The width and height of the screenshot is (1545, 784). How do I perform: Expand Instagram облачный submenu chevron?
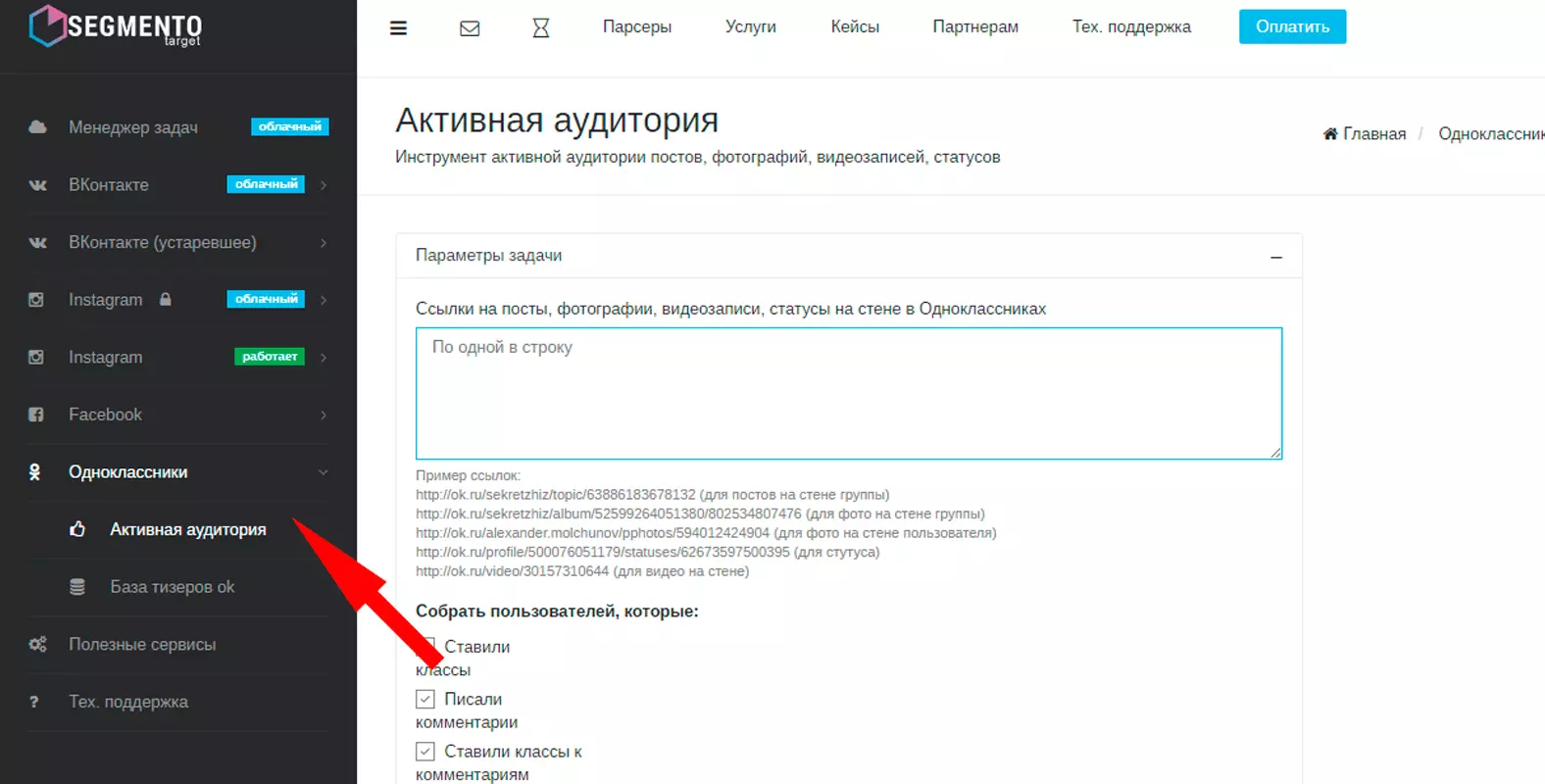[x=324, y=300]
